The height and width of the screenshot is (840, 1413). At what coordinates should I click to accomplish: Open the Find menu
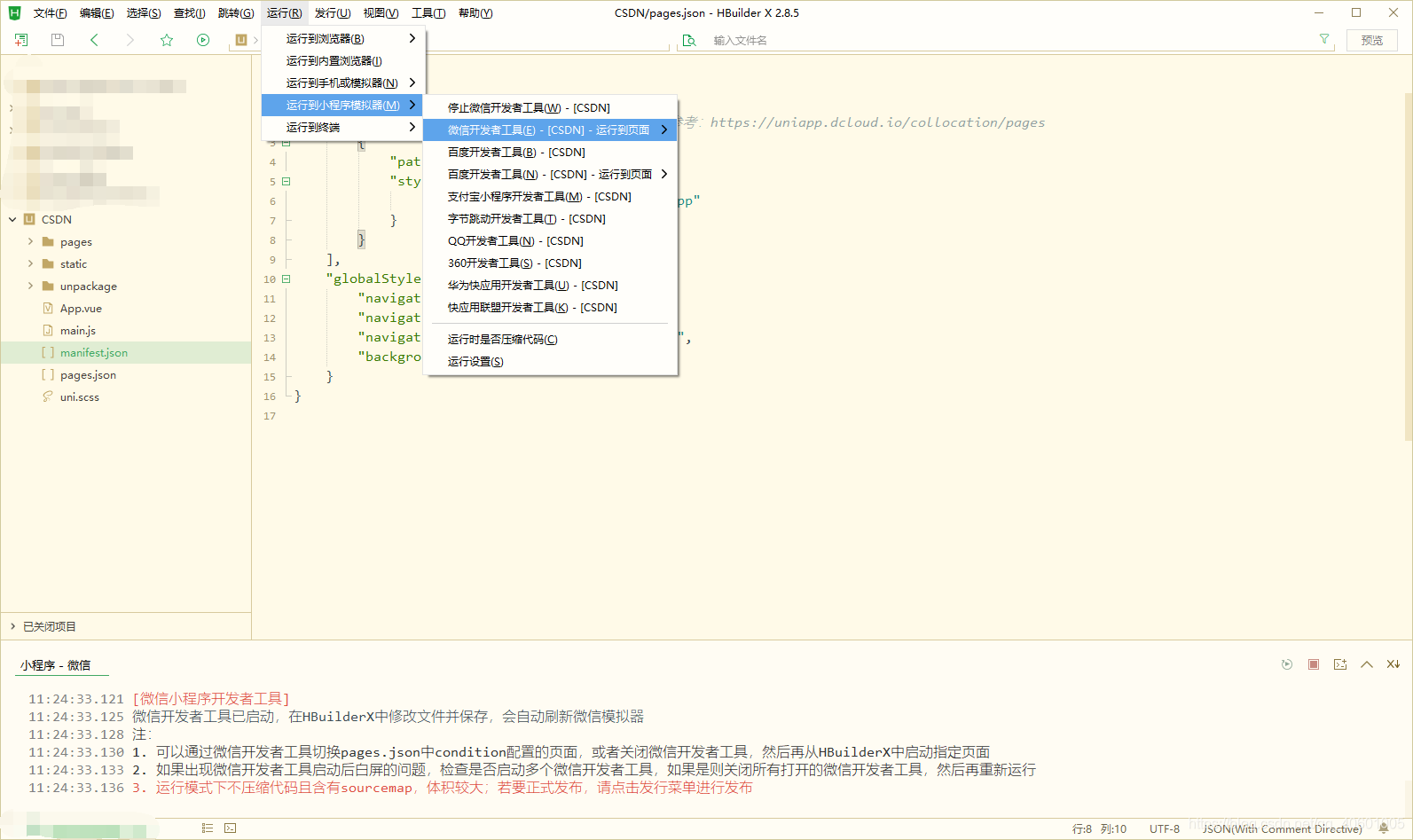[189, 13]
